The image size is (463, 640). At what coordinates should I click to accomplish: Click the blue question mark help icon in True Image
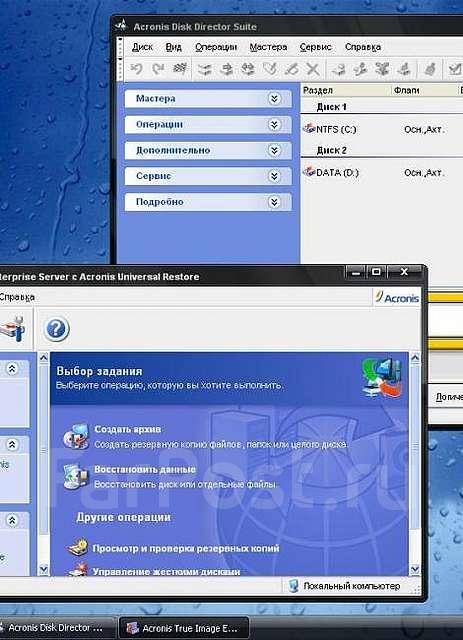56,329
